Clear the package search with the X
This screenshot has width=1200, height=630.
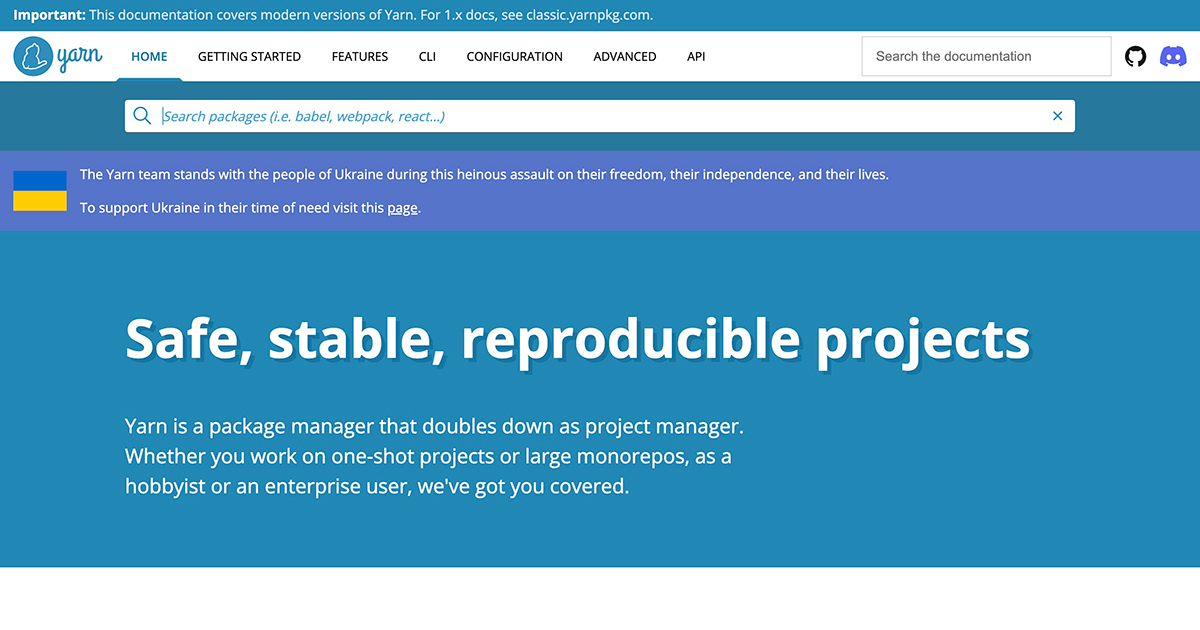point(1057,116)
